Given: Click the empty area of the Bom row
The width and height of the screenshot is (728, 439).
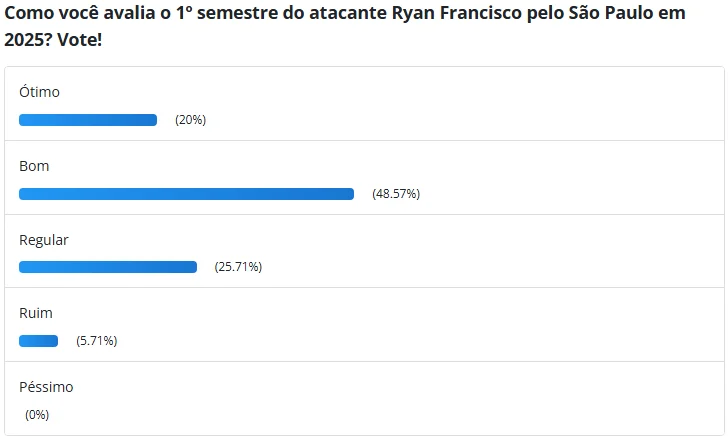Looking at the screenshot, I should pos(571,178).
